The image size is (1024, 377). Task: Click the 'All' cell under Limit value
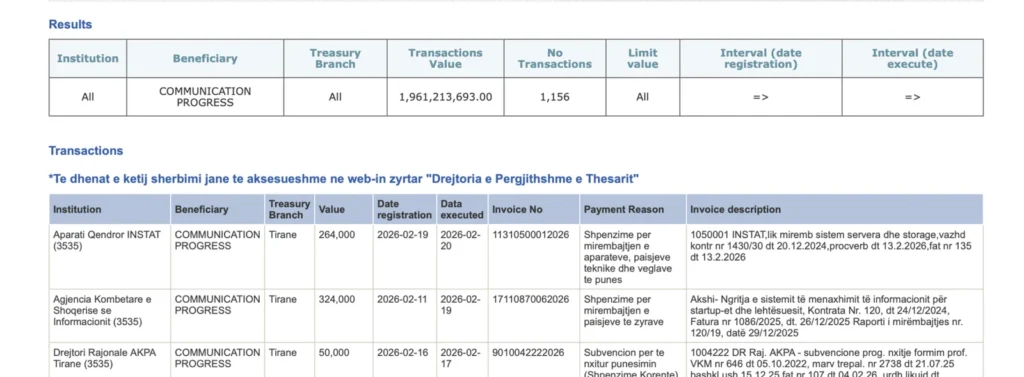(643, 97)
